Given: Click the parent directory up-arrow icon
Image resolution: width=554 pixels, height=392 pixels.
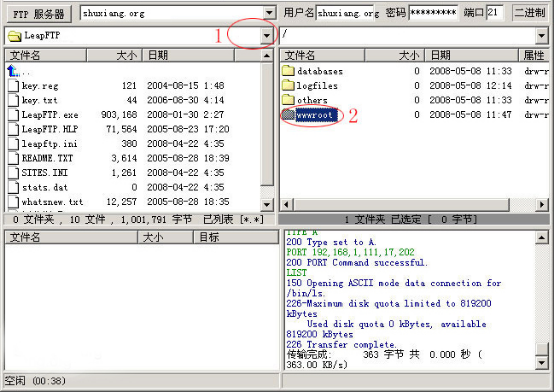Looking at the screenshot, I should (x=13, y=71).
